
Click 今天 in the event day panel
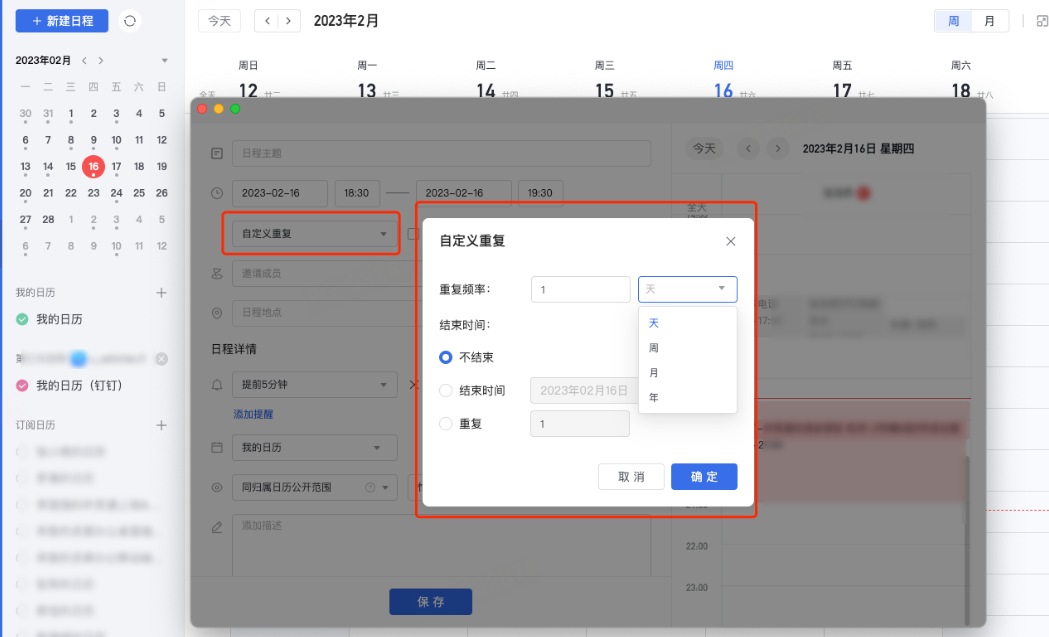704,149
